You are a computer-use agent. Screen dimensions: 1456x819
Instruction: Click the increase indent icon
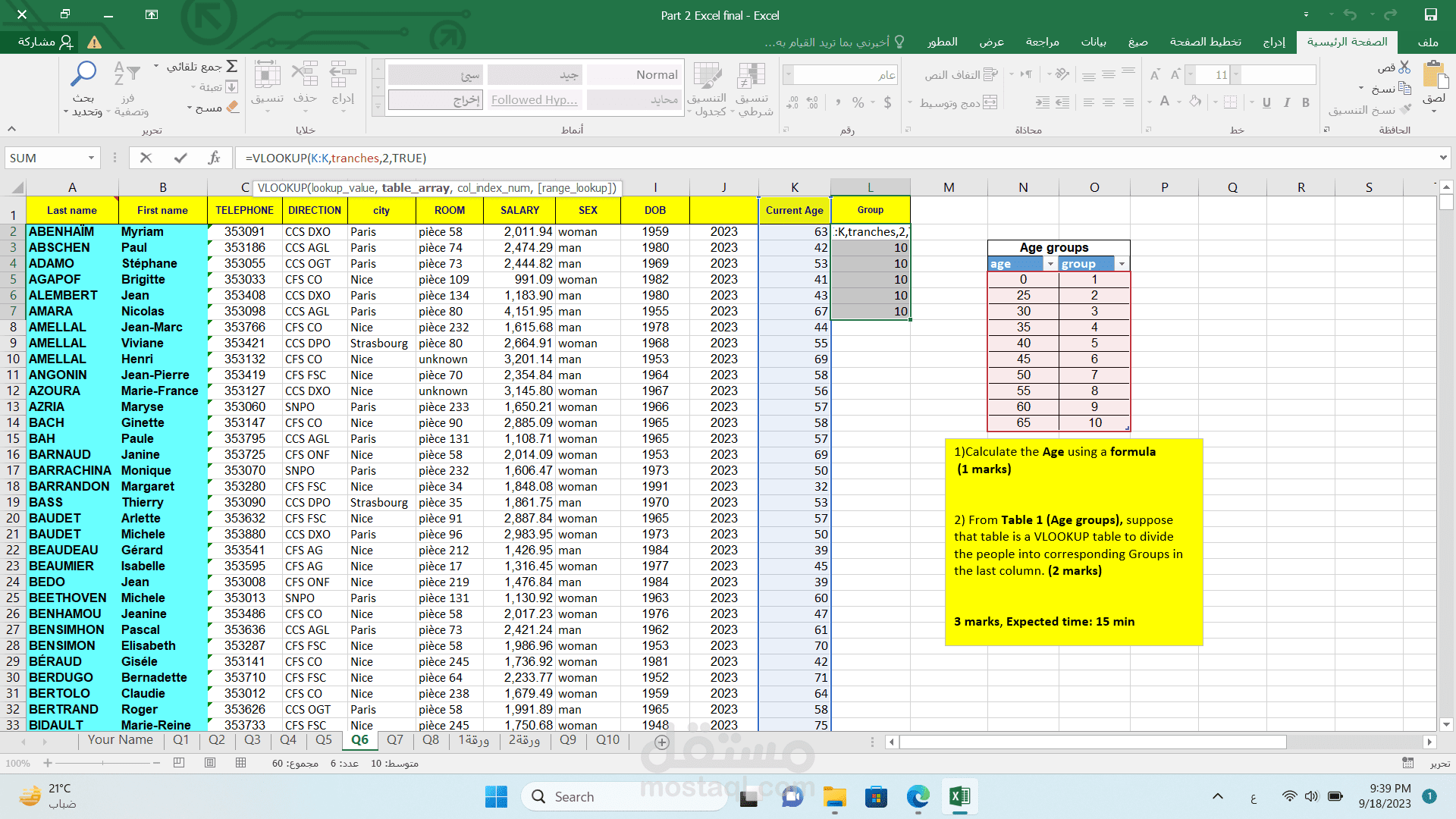[x=1043, y=102]
